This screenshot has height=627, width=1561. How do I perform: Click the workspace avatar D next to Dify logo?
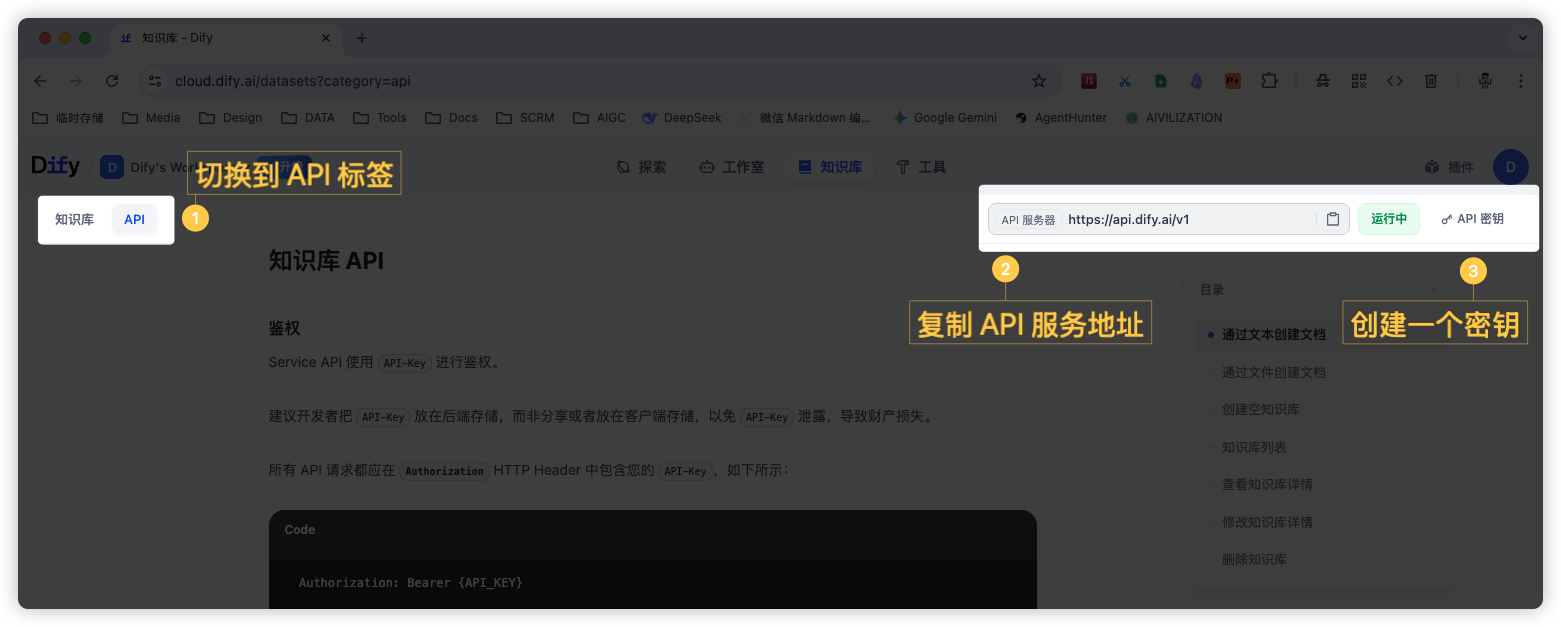(x=111, y=167)
